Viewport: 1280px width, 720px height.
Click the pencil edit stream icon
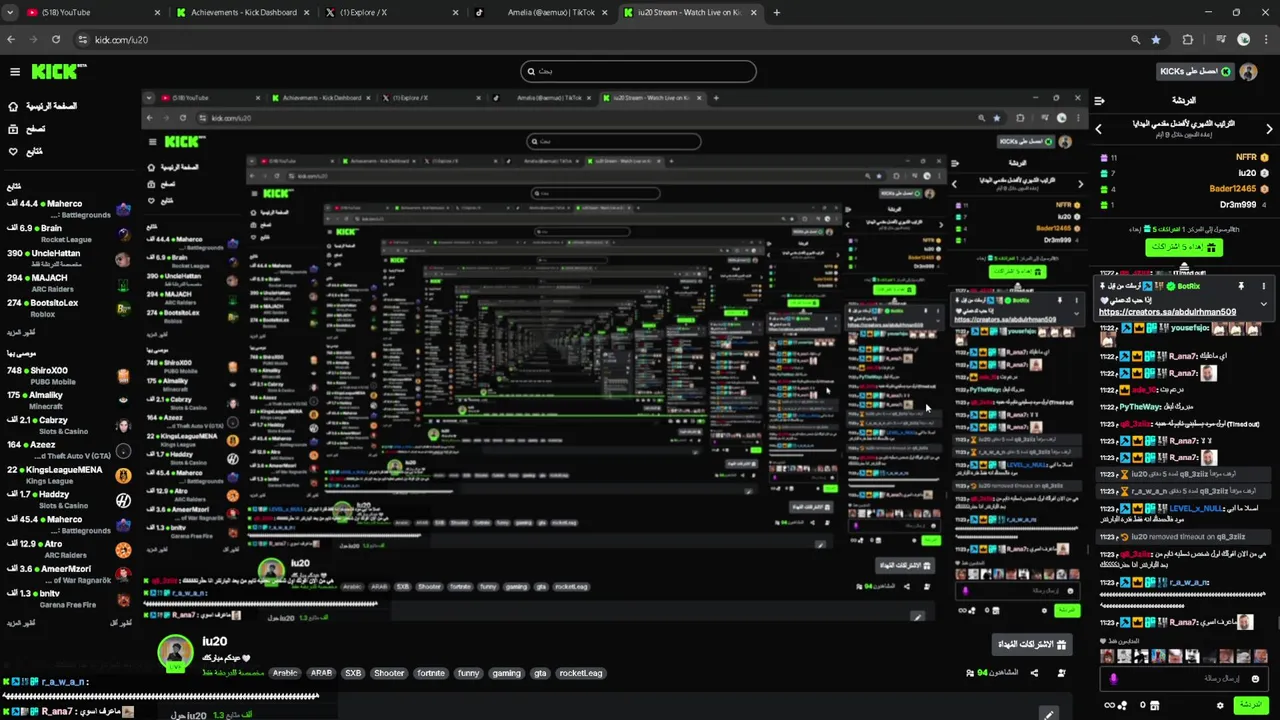pyautogui.click(x=1048, y=714)
